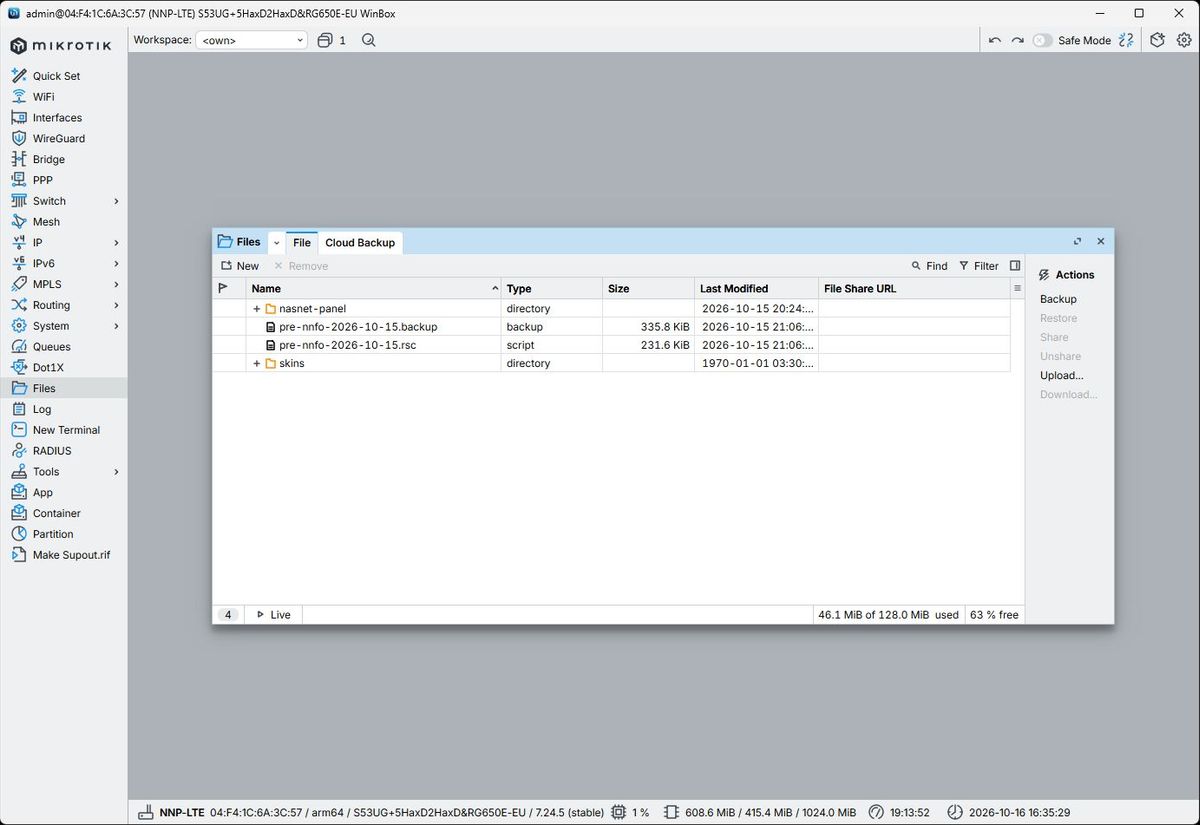Click the CPU 1 % status indicator

(629, 812)
